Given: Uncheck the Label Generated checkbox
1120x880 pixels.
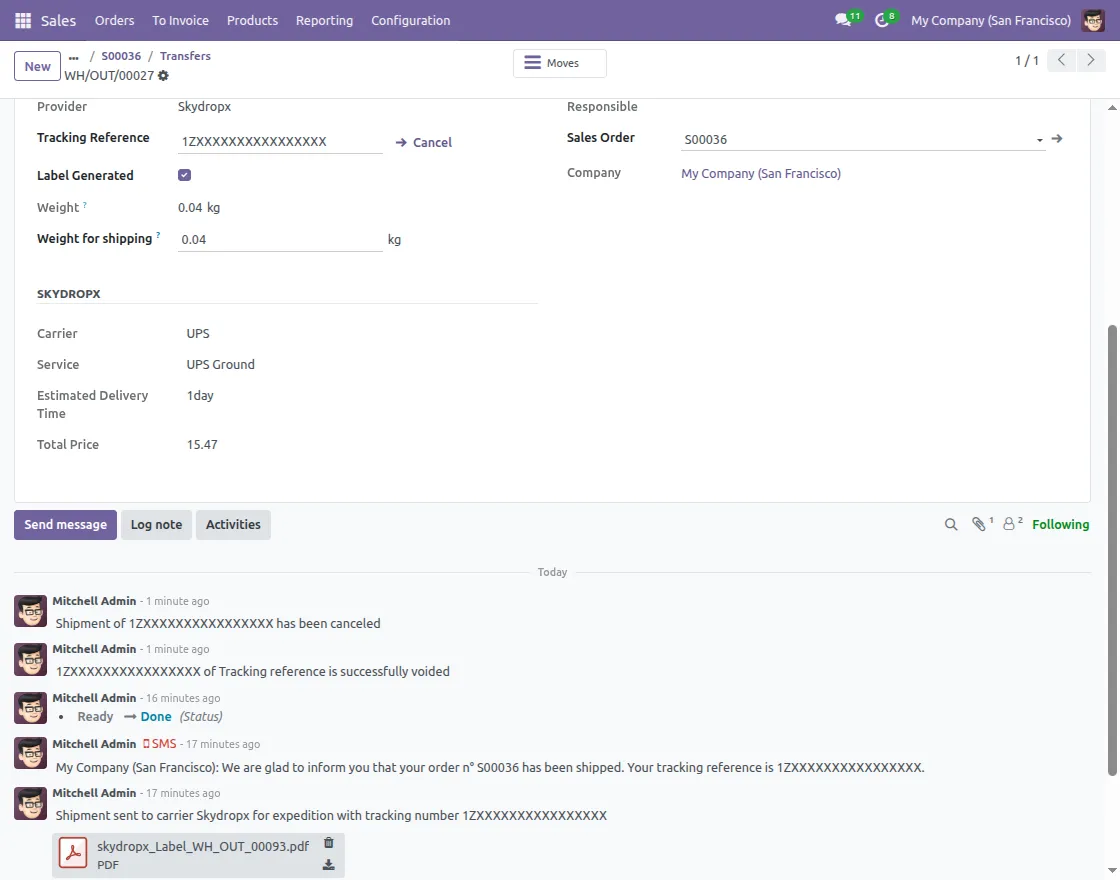Looking at the screenshot, I should [184, 174].
